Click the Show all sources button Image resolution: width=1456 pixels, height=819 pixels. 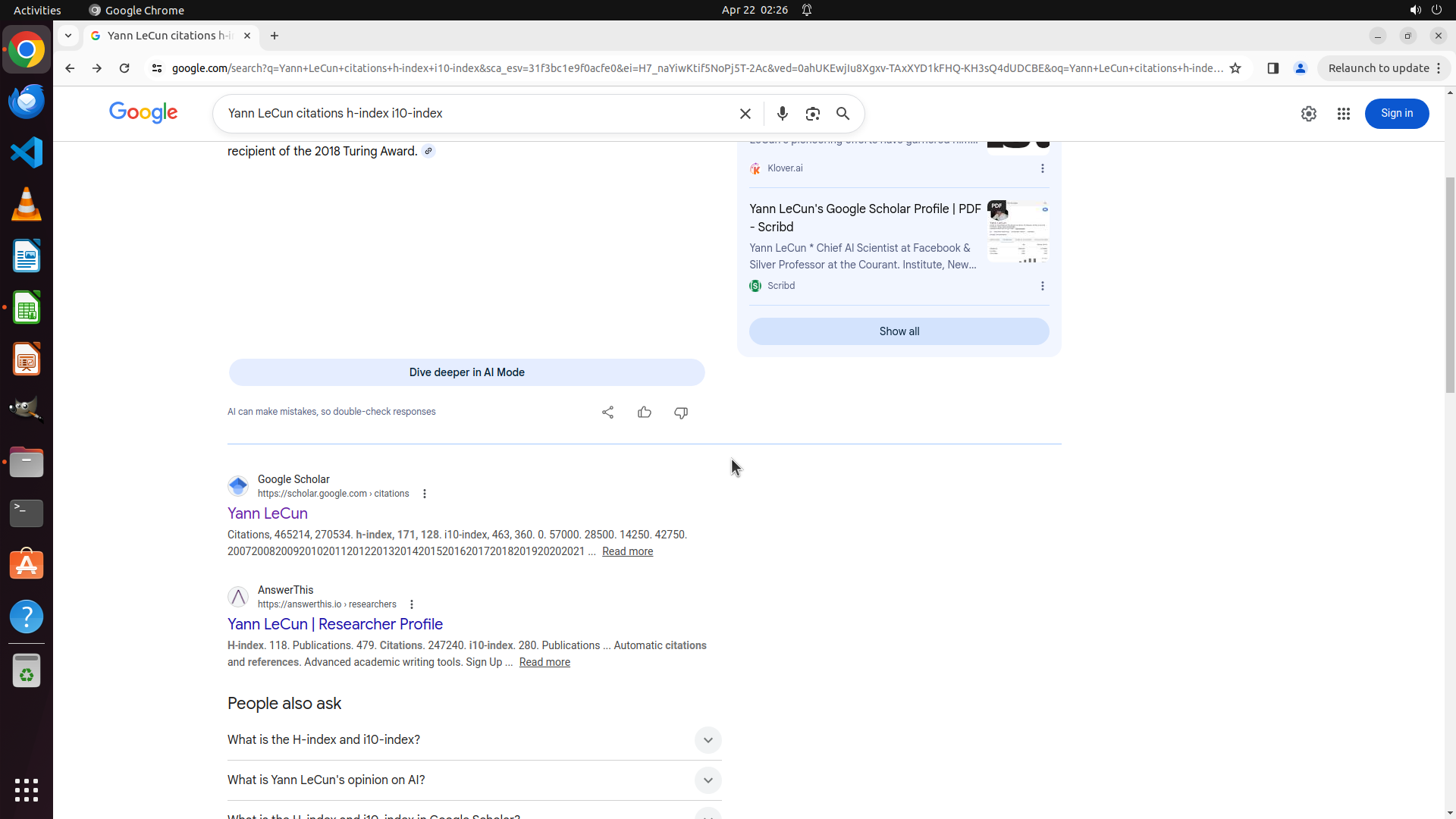coord(899,331)
